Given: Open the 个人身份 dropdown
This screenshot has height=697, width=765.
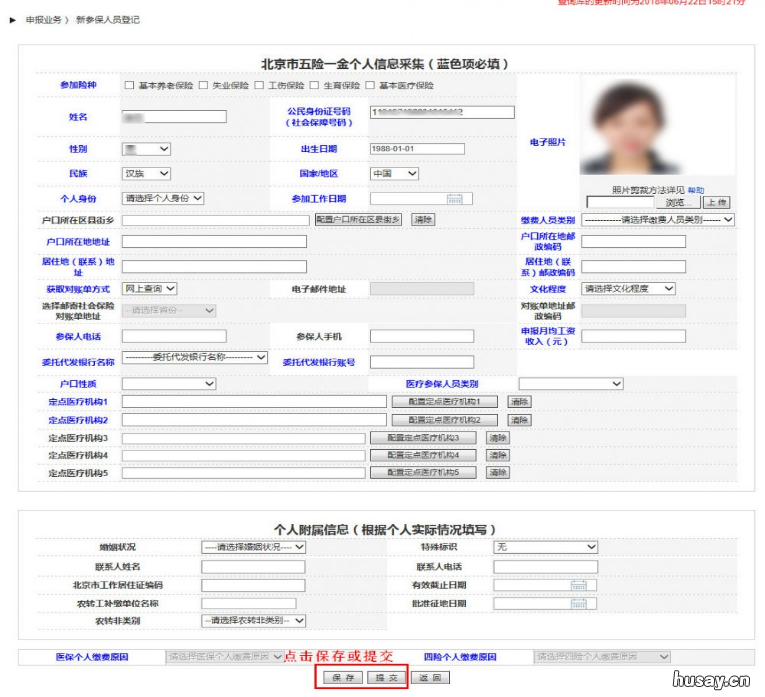Looking at the screenshot, I should click(163, 199).
